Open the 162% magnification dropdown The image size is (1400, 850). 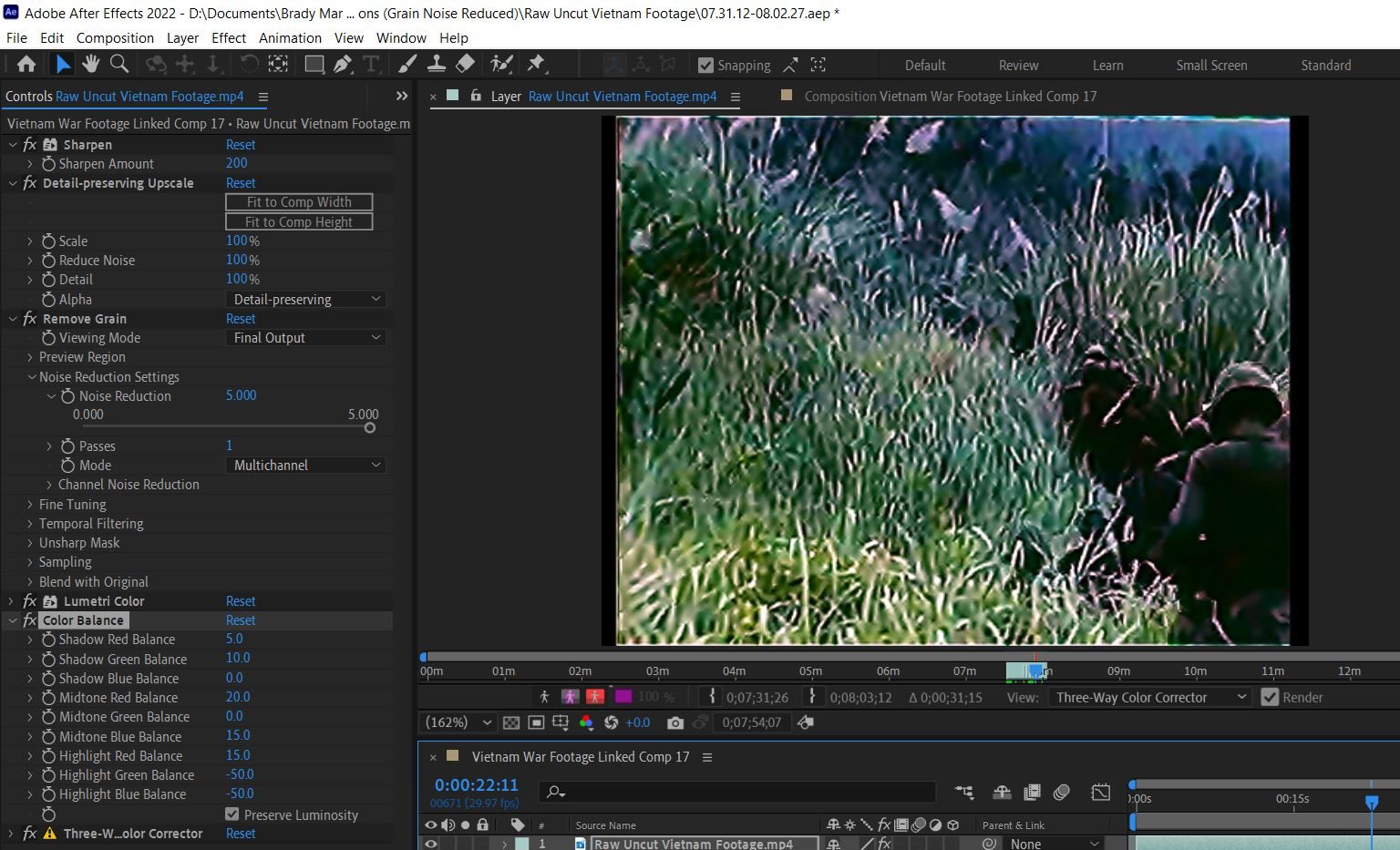coord(458,722)
